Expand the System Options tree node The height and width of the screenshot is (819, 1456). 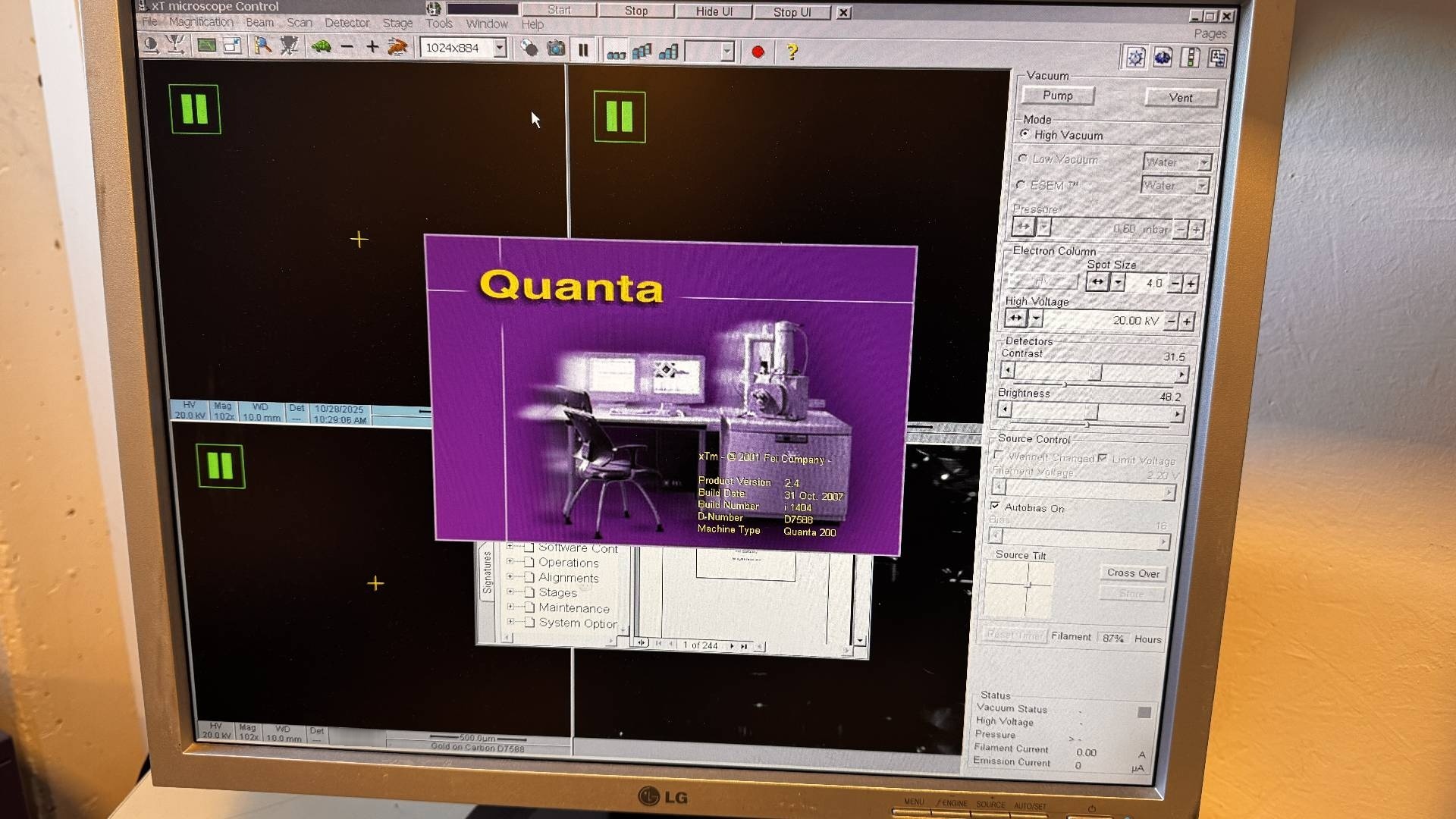[510, 622]
